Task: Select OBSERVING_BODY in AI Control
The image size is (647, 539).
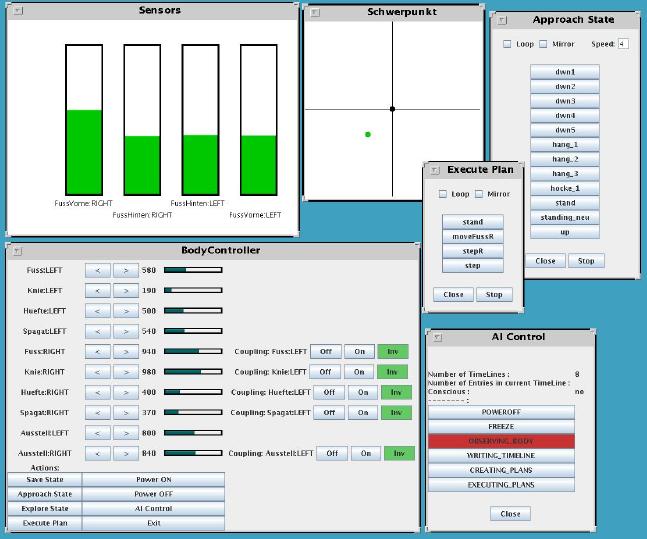Action: [501, 441]
